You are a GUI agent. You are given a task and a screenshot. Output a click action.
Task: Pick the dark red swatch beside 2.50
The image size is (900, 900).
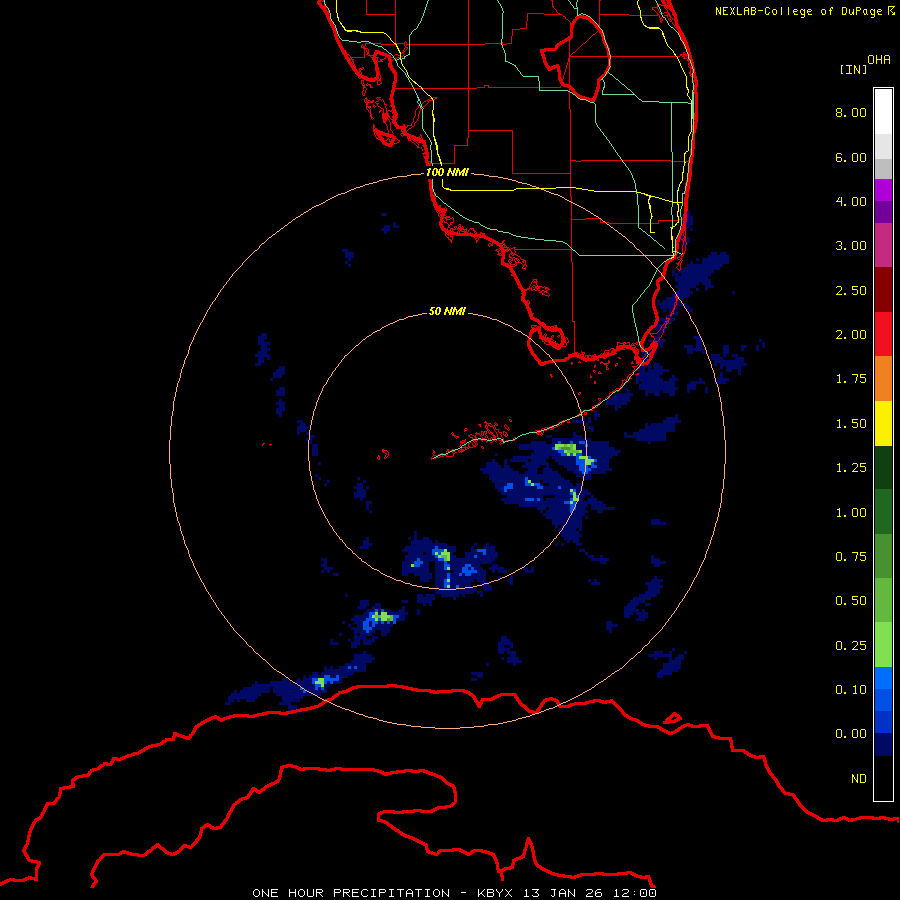coord(883,290)
